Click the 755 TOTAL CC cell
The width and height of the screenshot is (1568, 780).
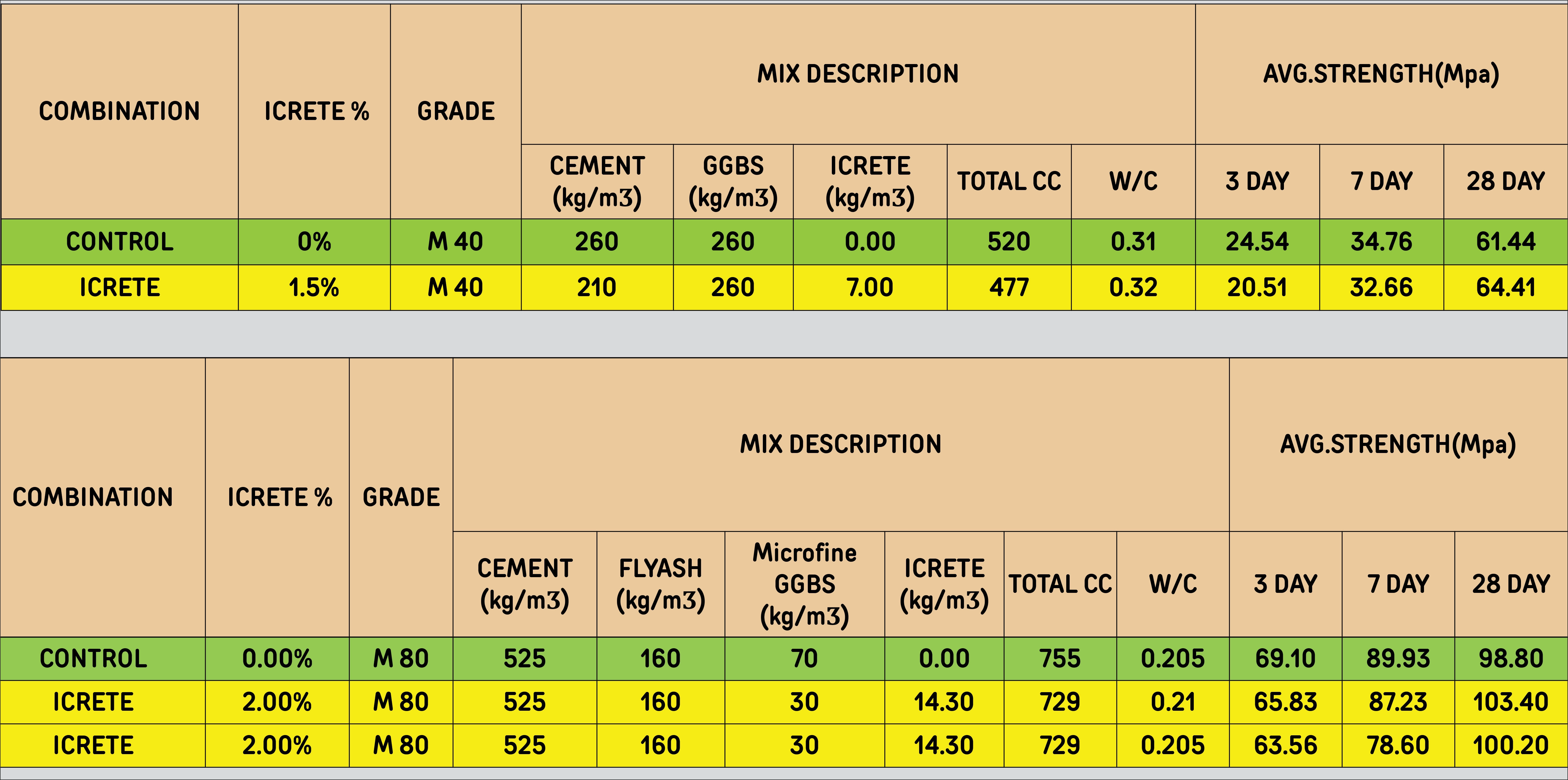pos(1060,659)
